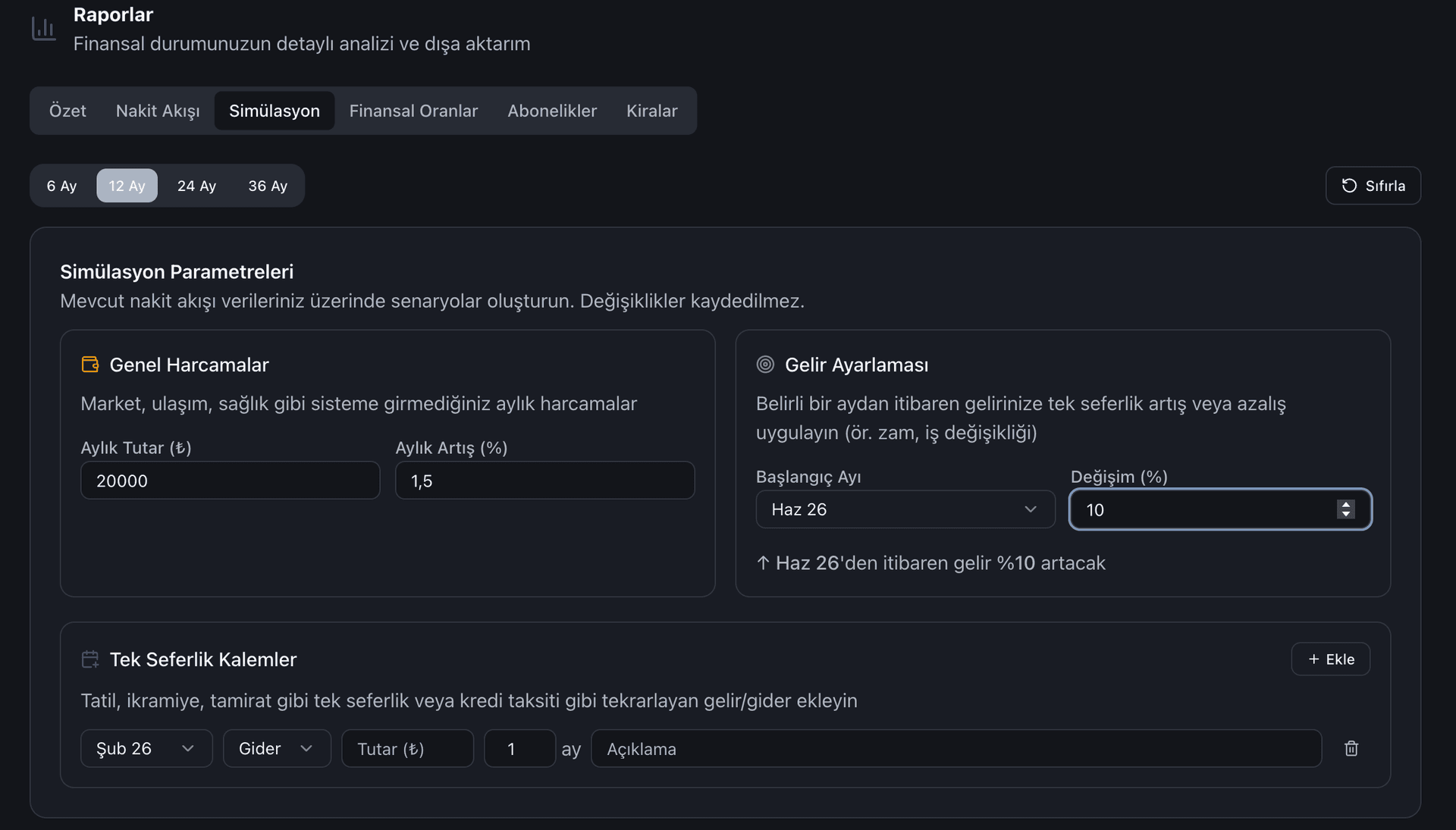Open the Kiralar tab

tap(651, 111)
